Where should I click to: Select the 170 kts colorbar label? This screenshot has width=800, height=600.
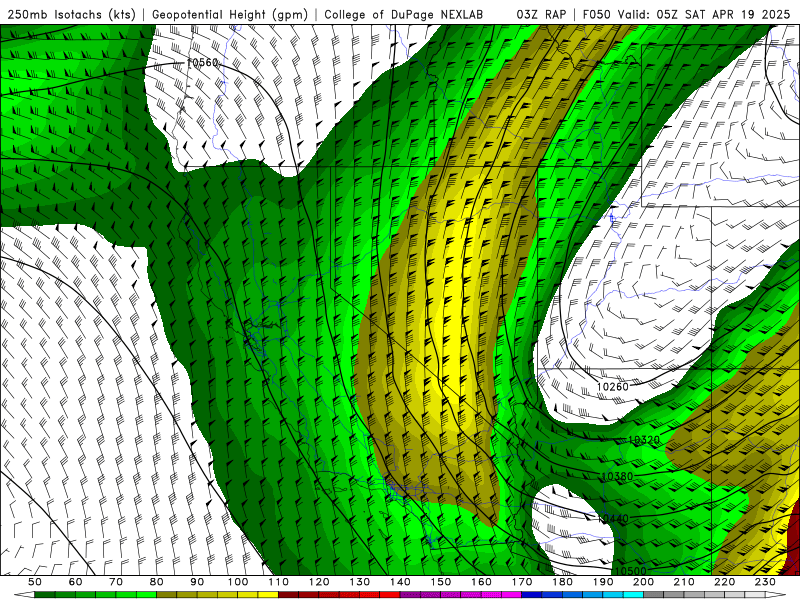522,582
